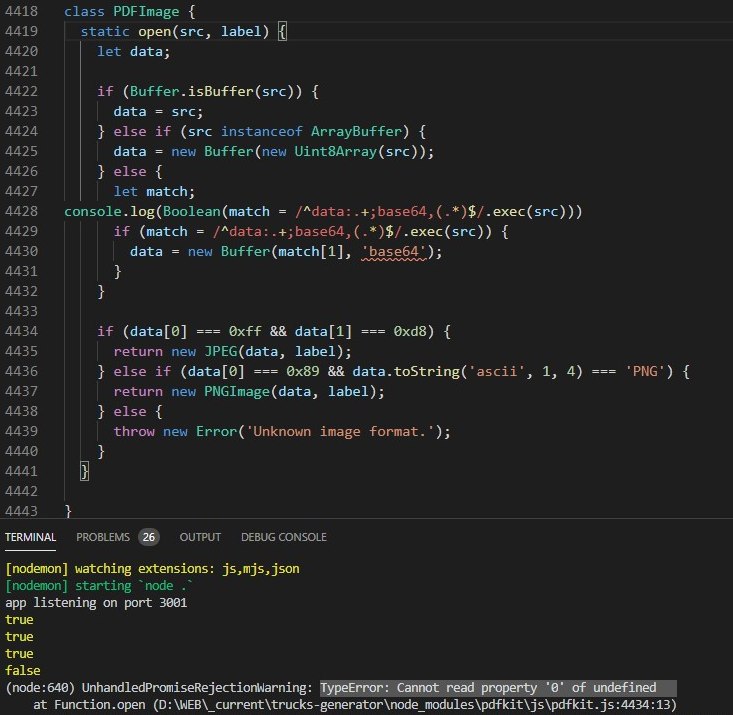
Task: Click the first 'true' terminal output
Action: 19,620
